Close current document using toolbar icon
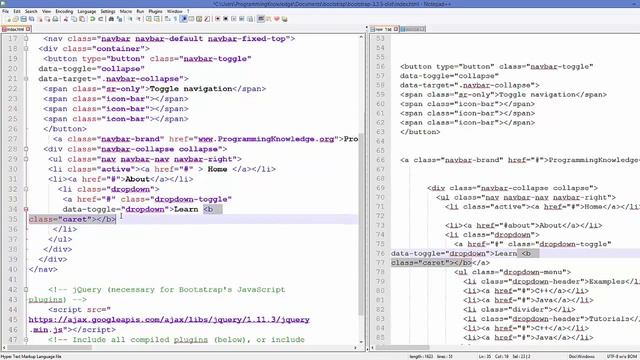 (x=40, y=19)
